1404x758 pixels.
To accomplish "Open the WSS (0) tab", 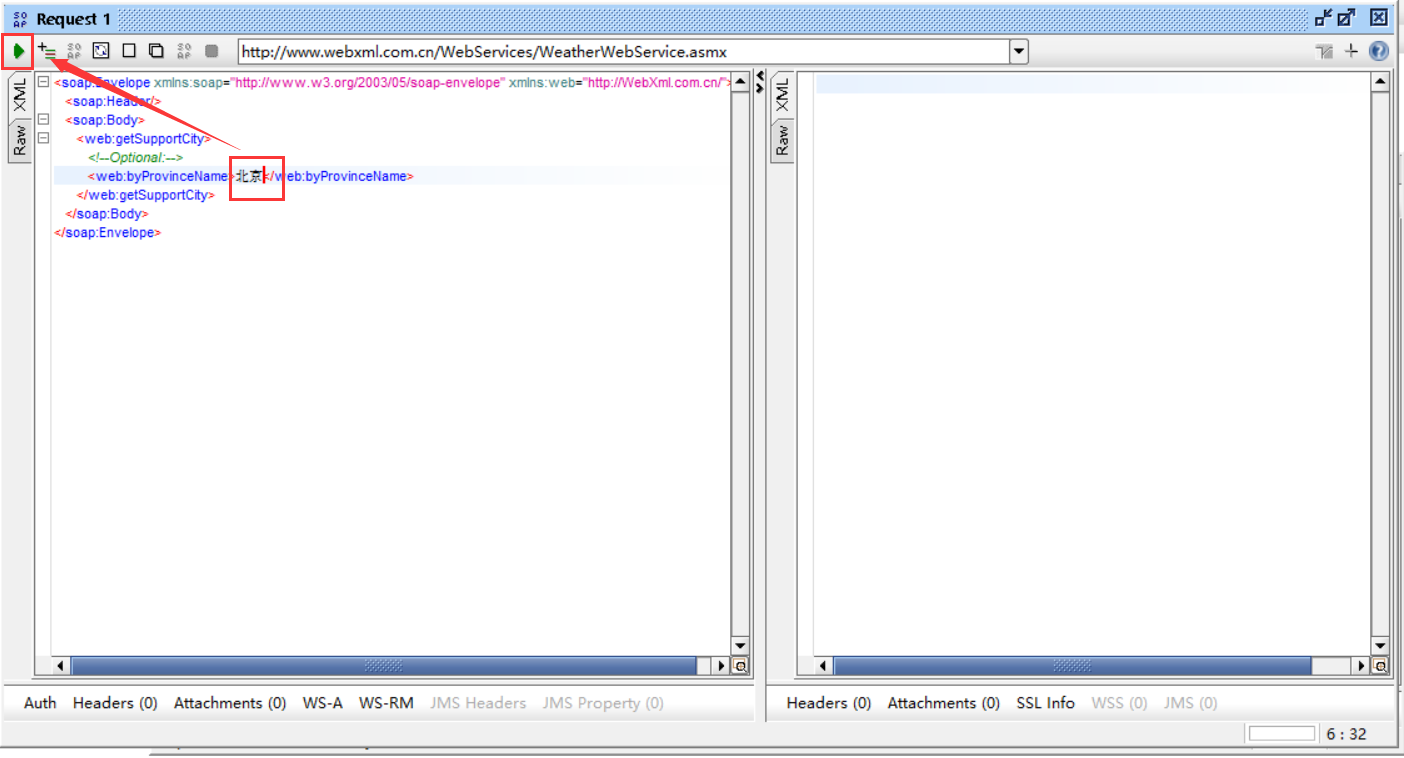I will [1119, 703].
